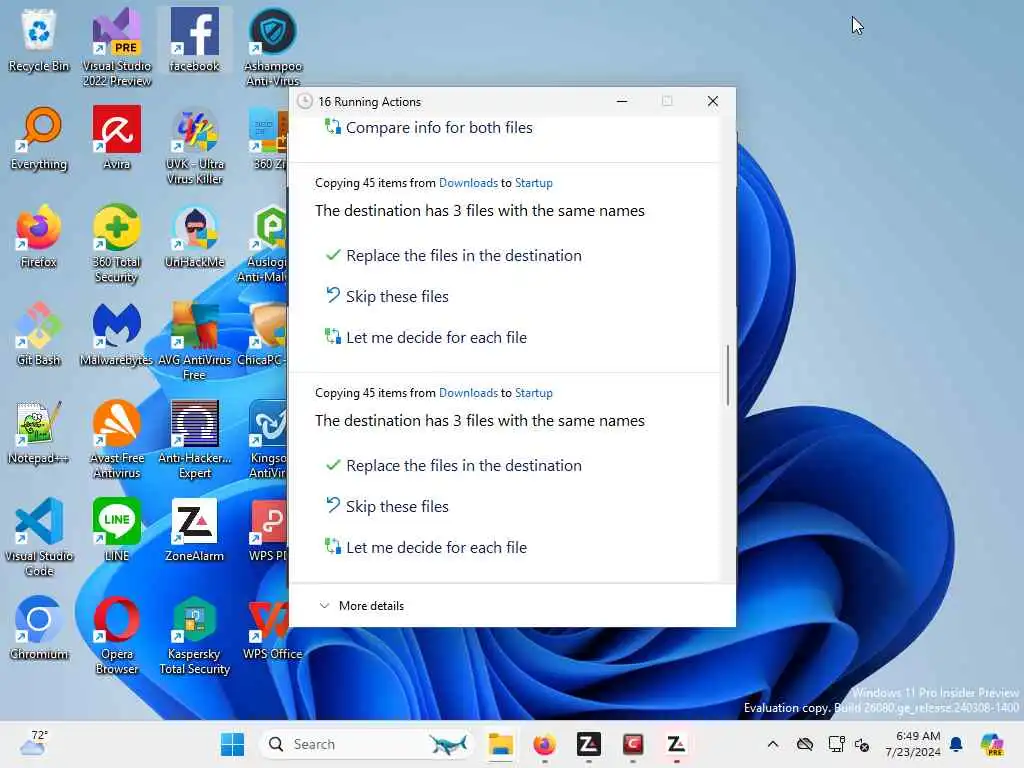
Task: Click the Malwarebytes desktop icon
Action: tap(117, 335)
